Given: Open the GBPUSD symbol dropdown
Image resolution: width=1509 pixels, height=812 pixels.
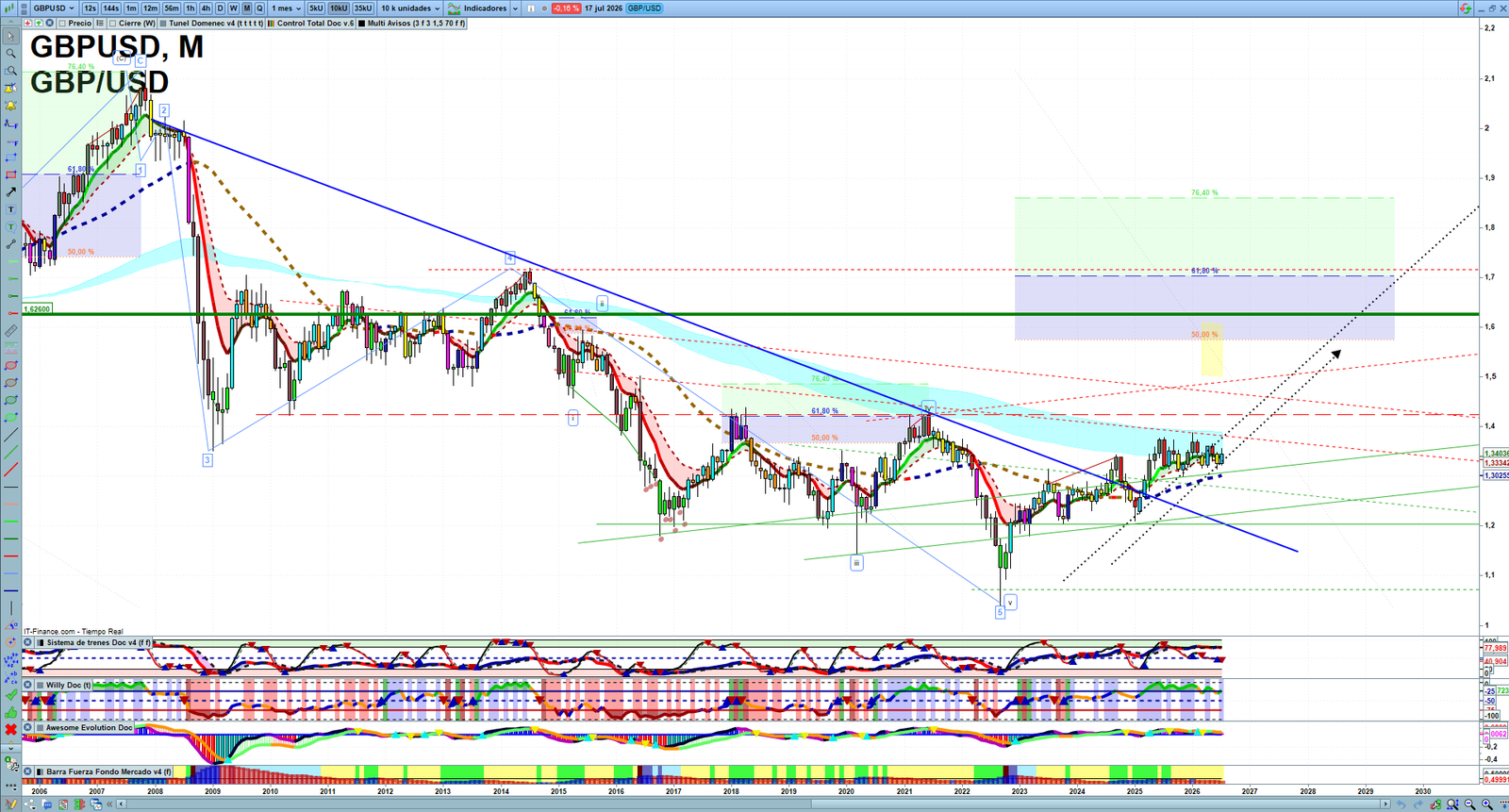Looking at the screenshot, I should (x=53, y=8).
